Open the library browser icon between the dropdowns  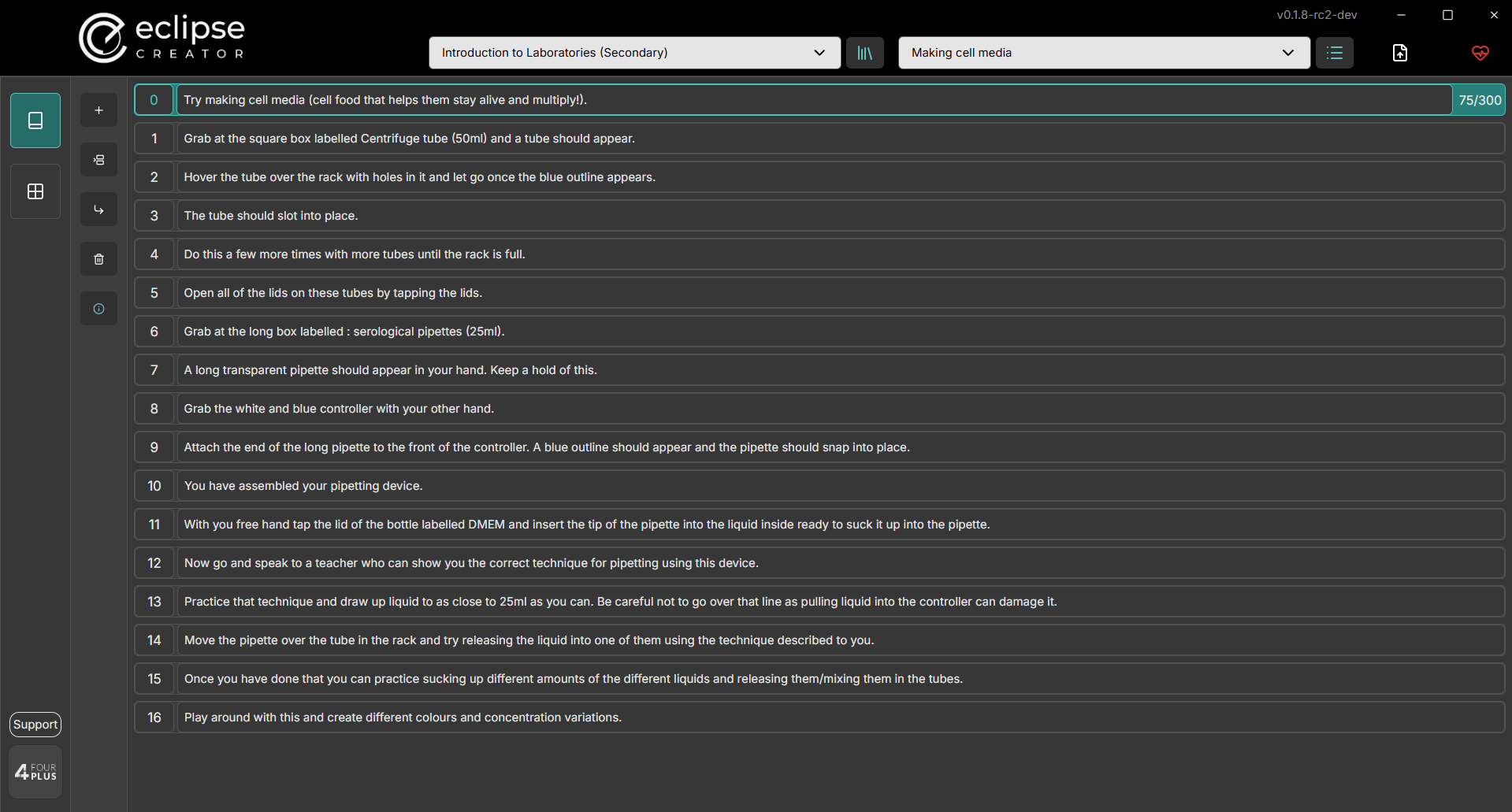864,53
